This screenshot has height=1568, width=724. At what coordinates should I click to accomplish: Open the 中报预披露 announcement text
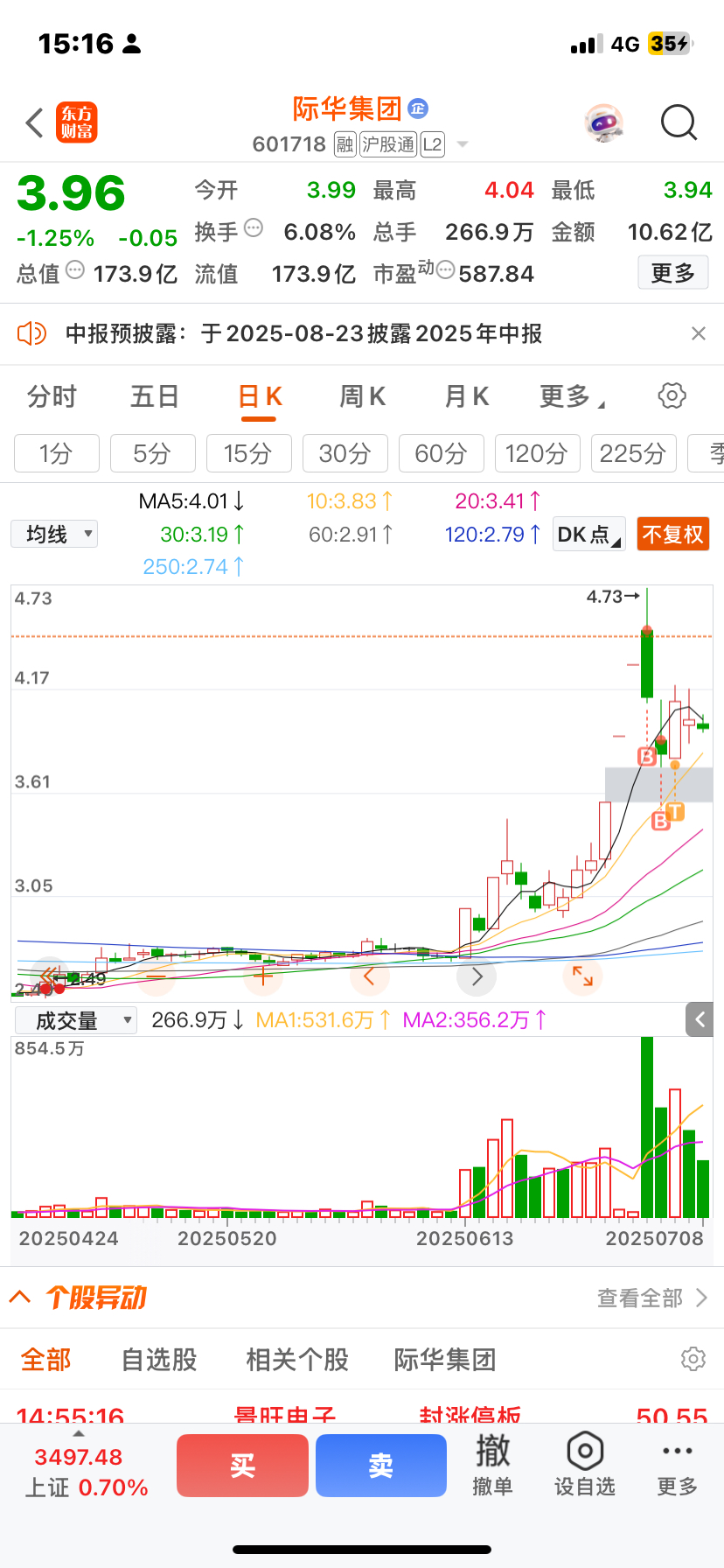303,333
